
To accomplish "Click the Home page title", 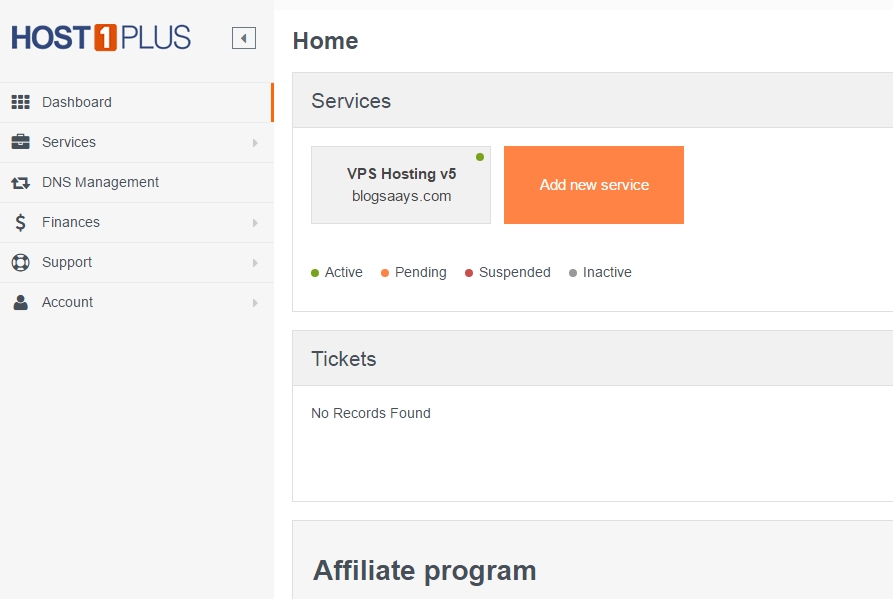I will 325,41.
